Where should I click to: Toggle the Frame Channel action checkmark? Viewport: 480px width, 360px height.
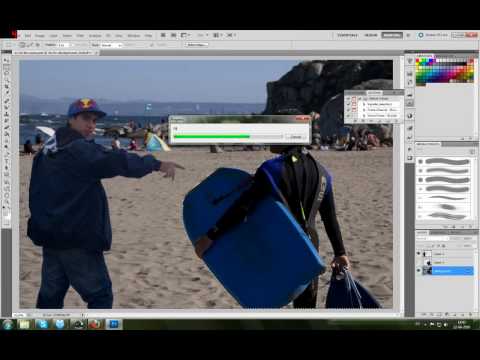coord(348,109)
